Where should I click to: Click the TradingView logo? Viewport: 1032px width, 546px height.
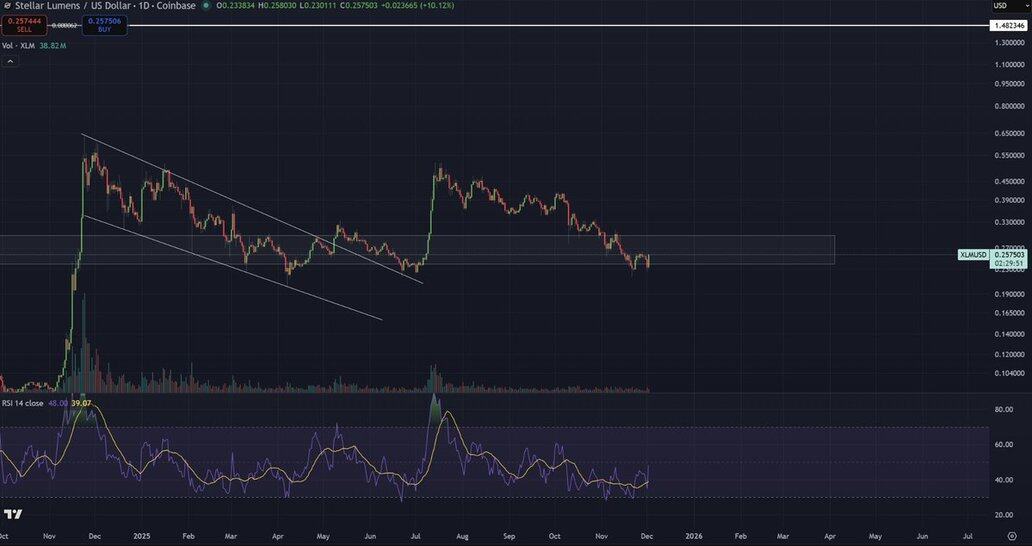[13, 514]
